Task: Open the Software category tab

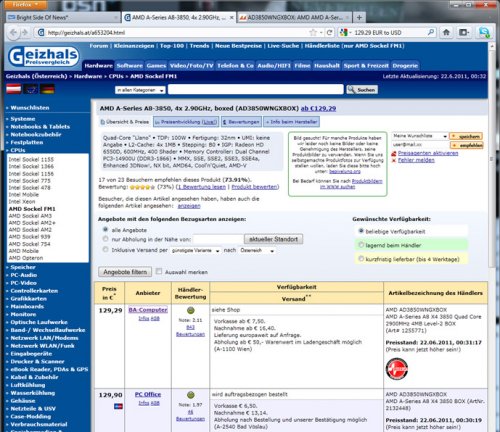Action: [x=130, y=66]
